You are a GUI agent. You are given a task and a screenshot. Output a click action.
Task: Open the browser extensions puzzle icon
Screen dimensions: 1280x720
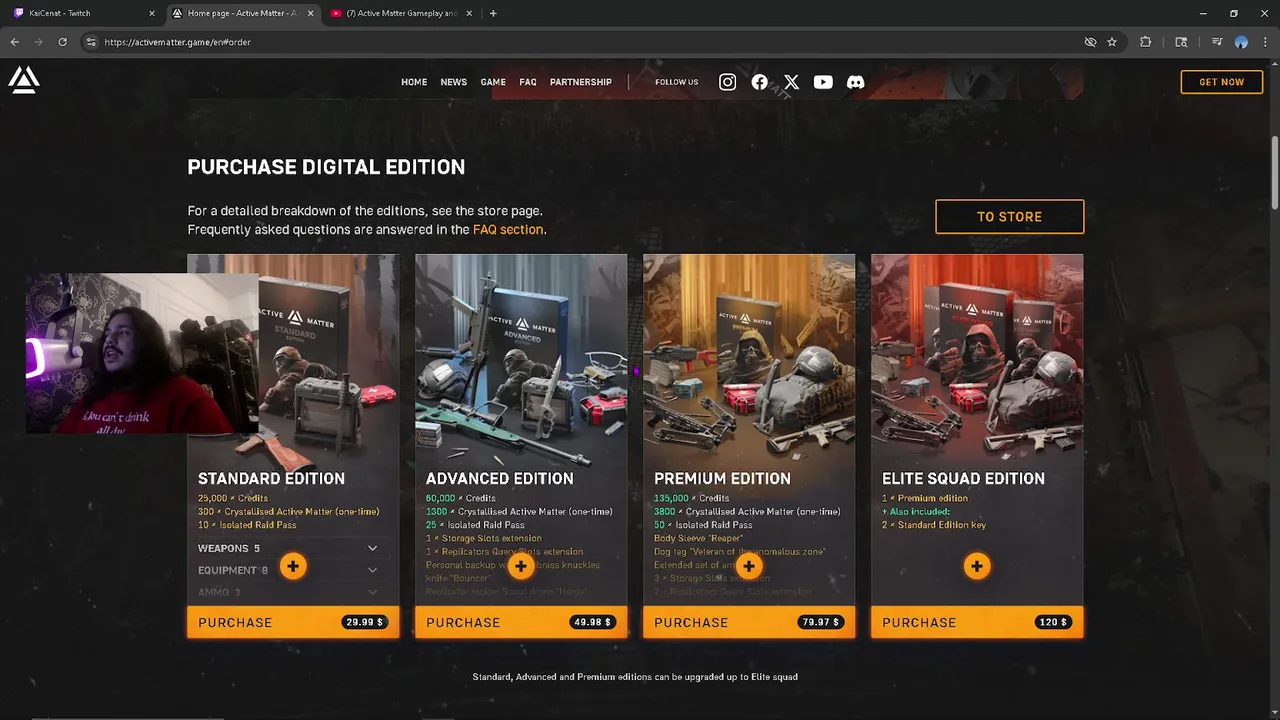coord(1146,42)
